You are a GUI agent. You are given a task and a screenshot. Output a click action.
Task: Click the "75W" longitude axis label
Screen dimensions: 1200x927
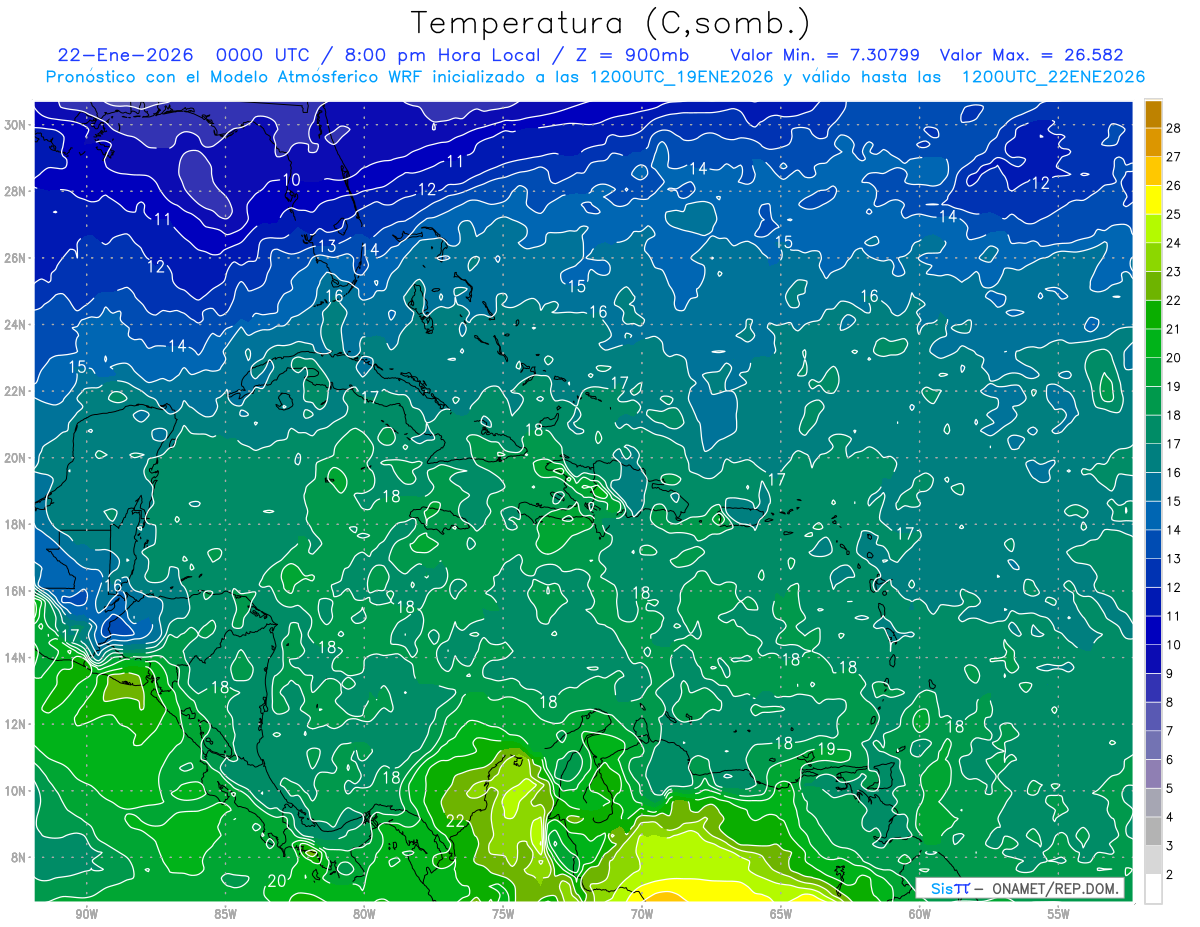click(503, 914)
